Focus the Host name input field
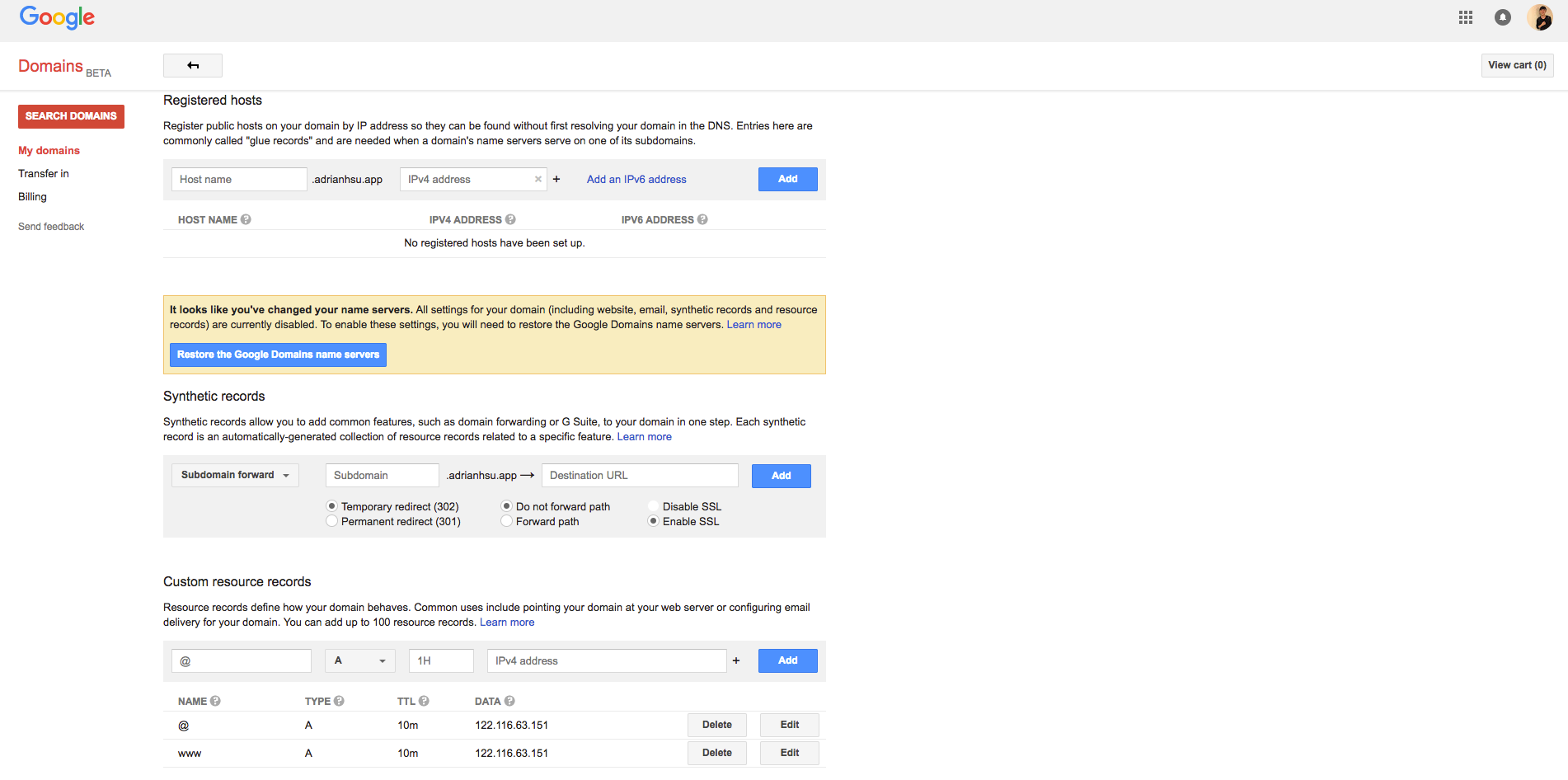Image resolution: width=1568 pixels, height=780 pixels. (239, 179)
